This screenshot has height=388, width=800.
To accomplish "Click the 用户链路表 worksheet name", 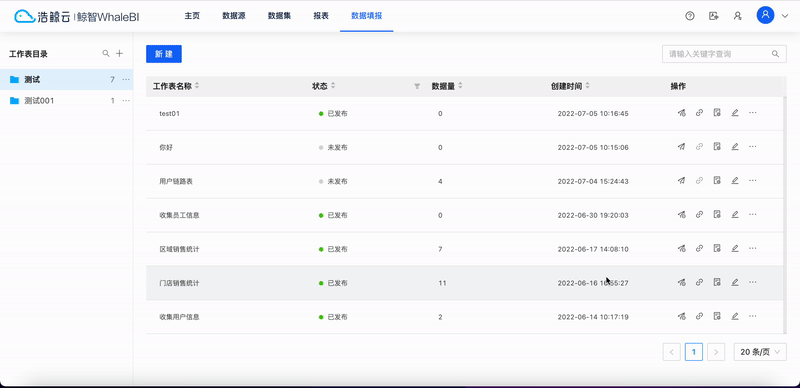I will tap(176, 181).
